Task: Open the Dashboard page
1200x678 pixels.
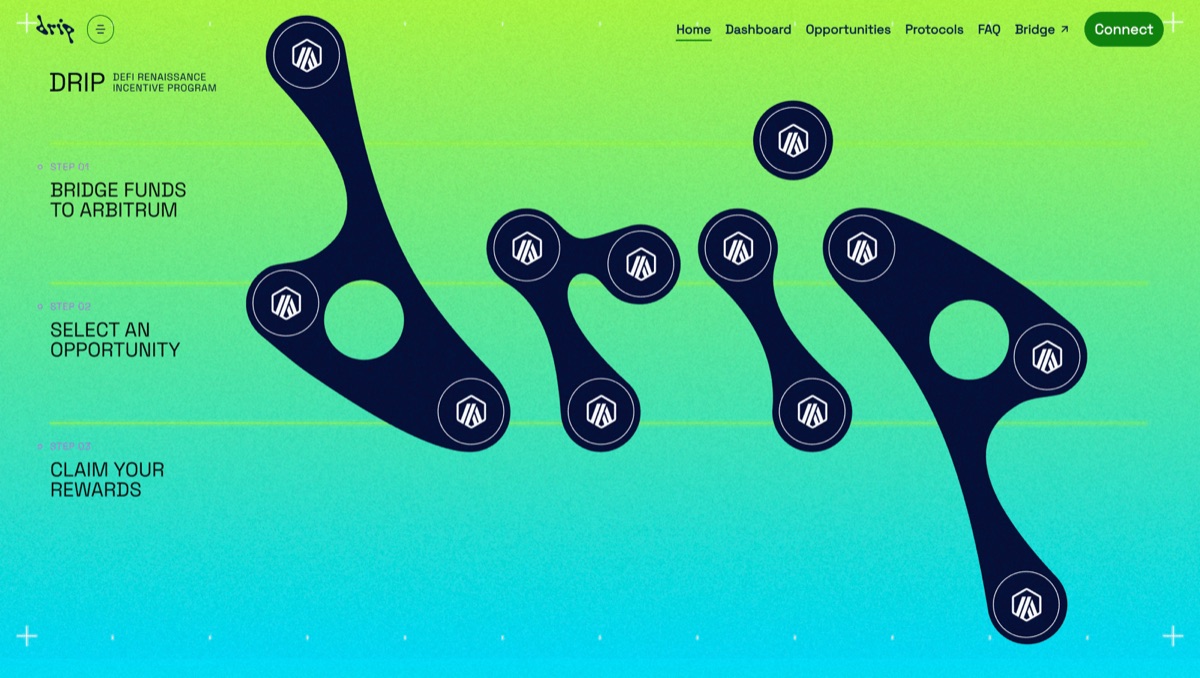Action: tap(758, 29)
